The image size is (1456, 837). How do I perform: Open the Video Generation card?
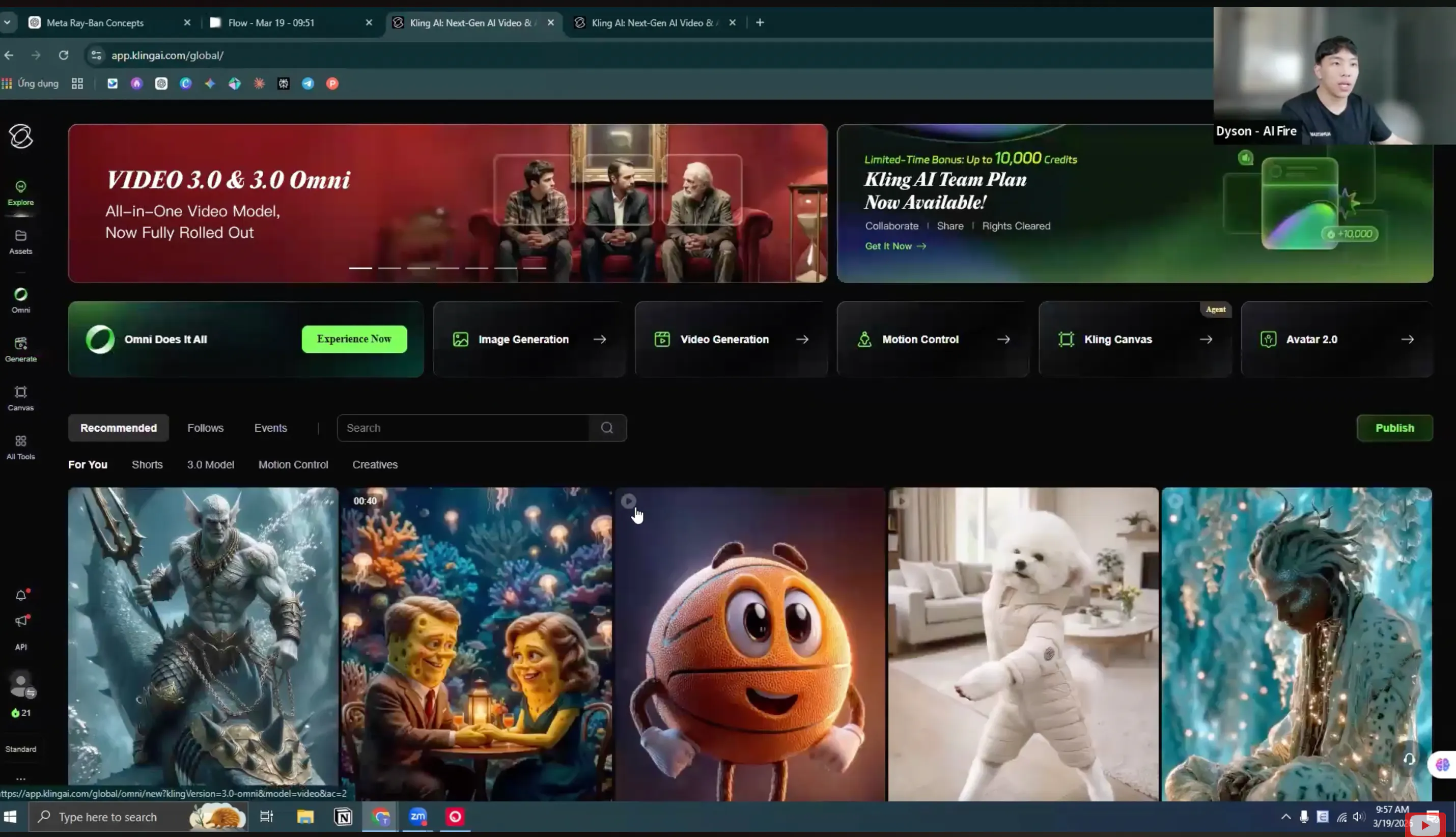coord(731,339)
